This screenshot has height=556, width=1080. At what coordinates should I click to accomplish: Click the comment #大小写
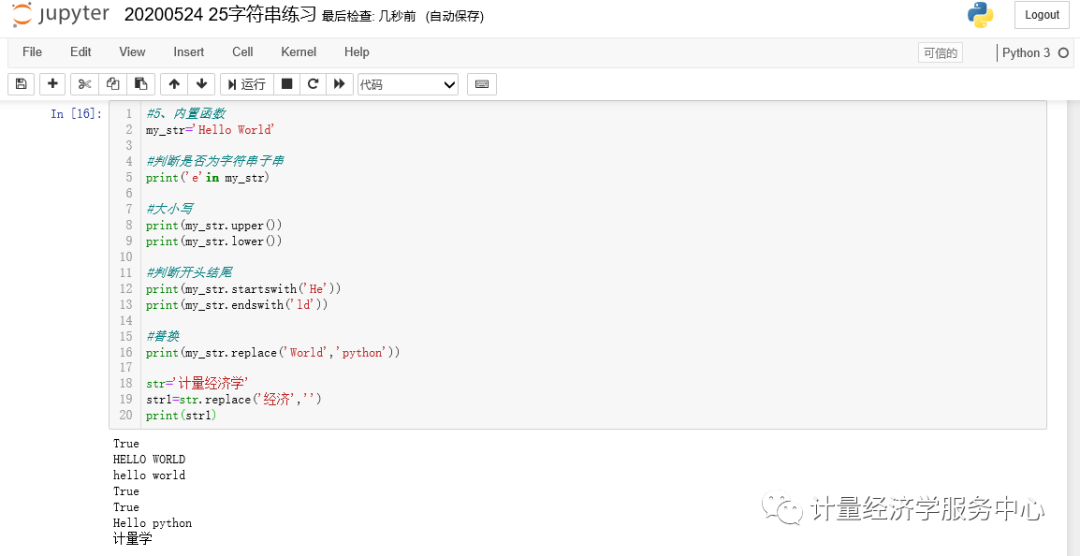tap(169, 209)
